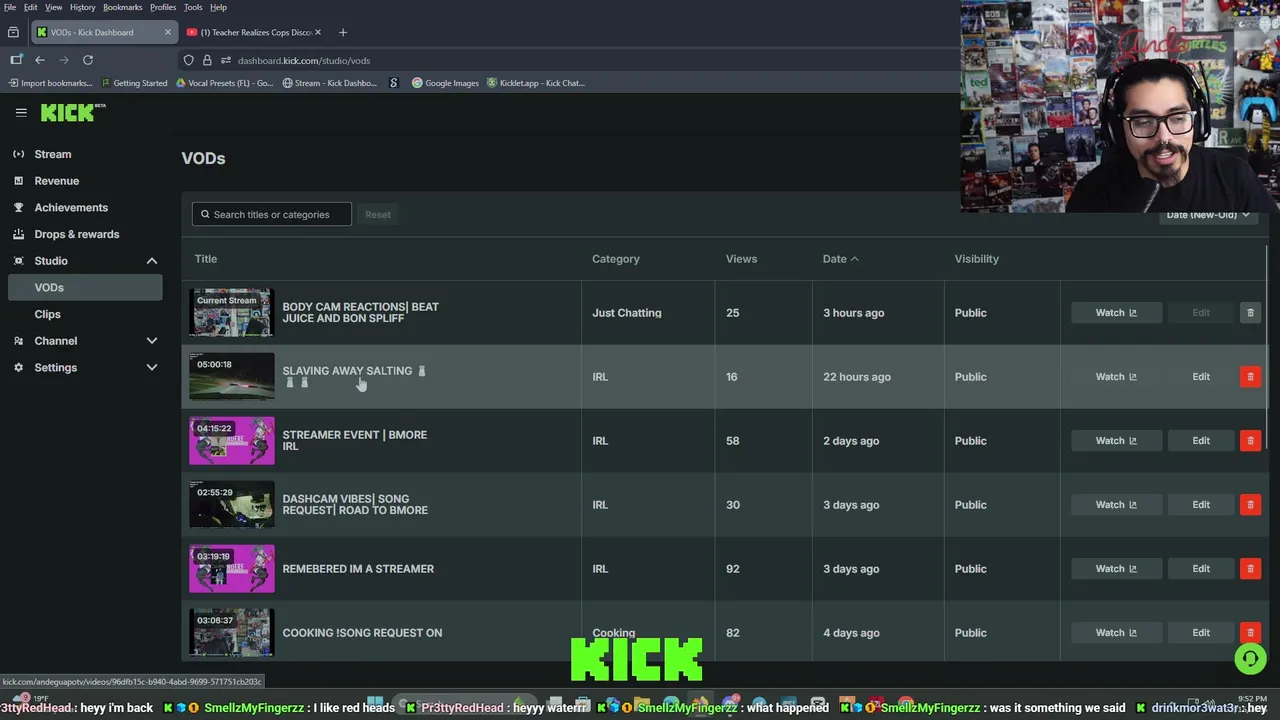Screen dimensions: 1280x720
Task: Watch the REMEBERED IM A STREAMER VOD
Action: click(x=1116, y=569)
